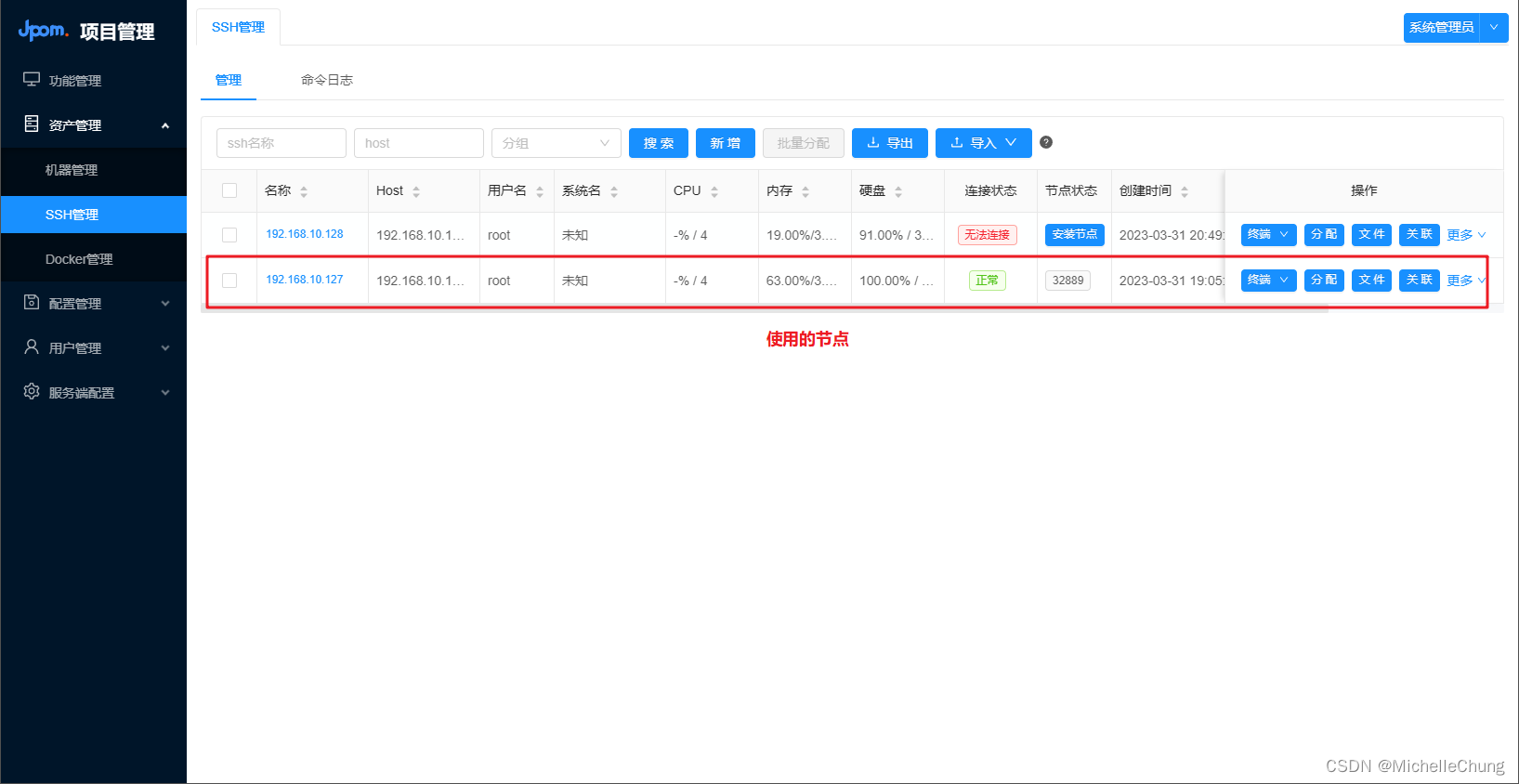Sort the 创建时间 column via its sort arrows
1519x784 pixels.
1185,191
